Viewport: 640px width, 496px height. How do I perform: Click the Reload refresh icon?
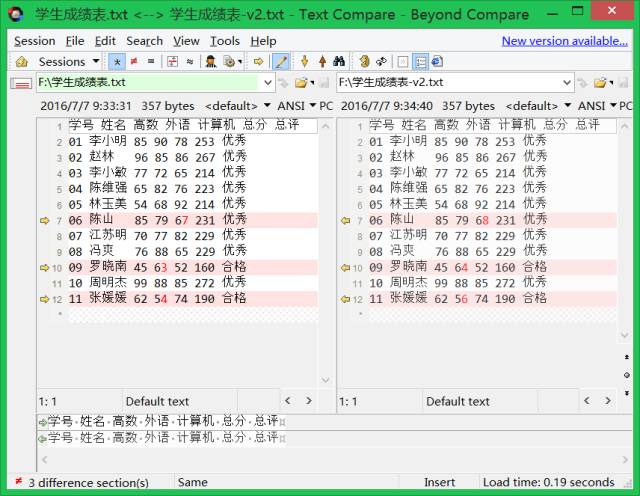coord(381,62)
